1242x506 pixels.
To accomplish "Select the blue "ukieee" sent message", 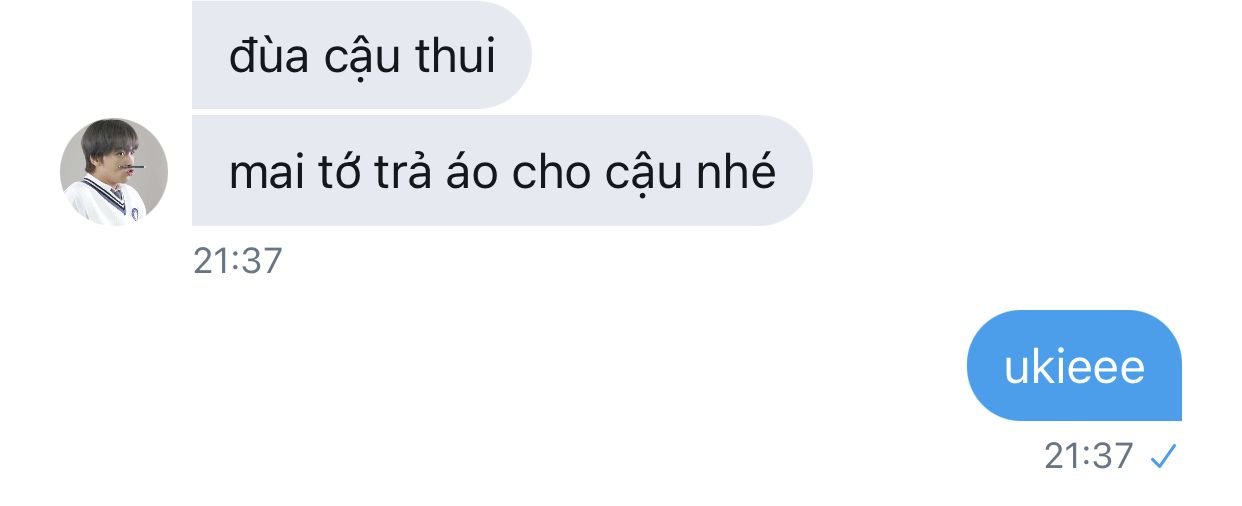I will (1074, 366).
